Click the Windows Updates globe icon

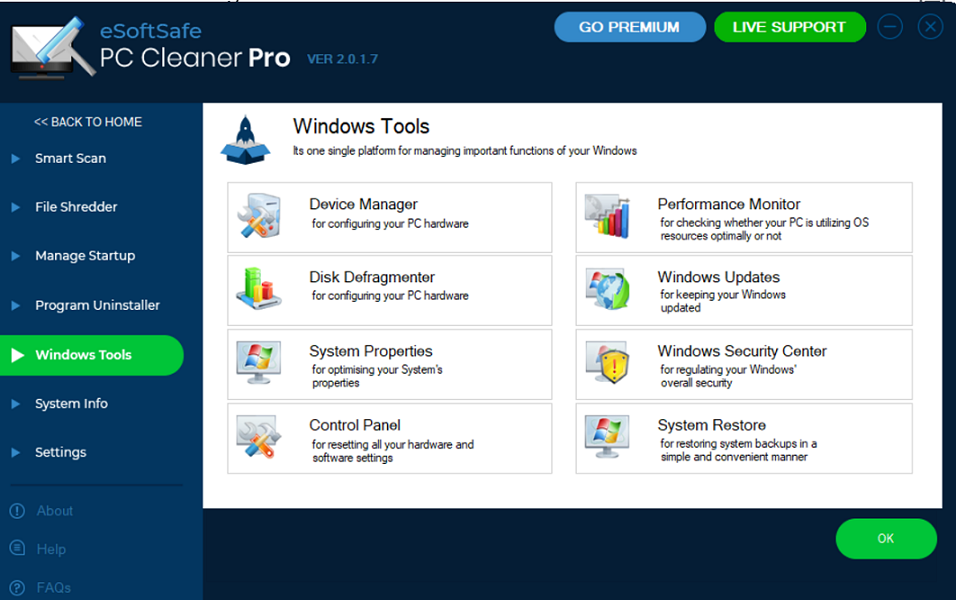click(607, 288)
